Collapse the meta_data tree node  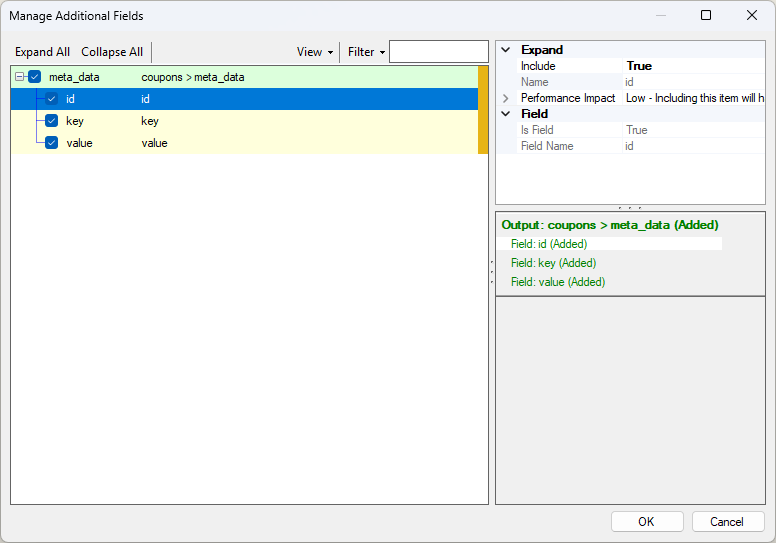point(19,77)
